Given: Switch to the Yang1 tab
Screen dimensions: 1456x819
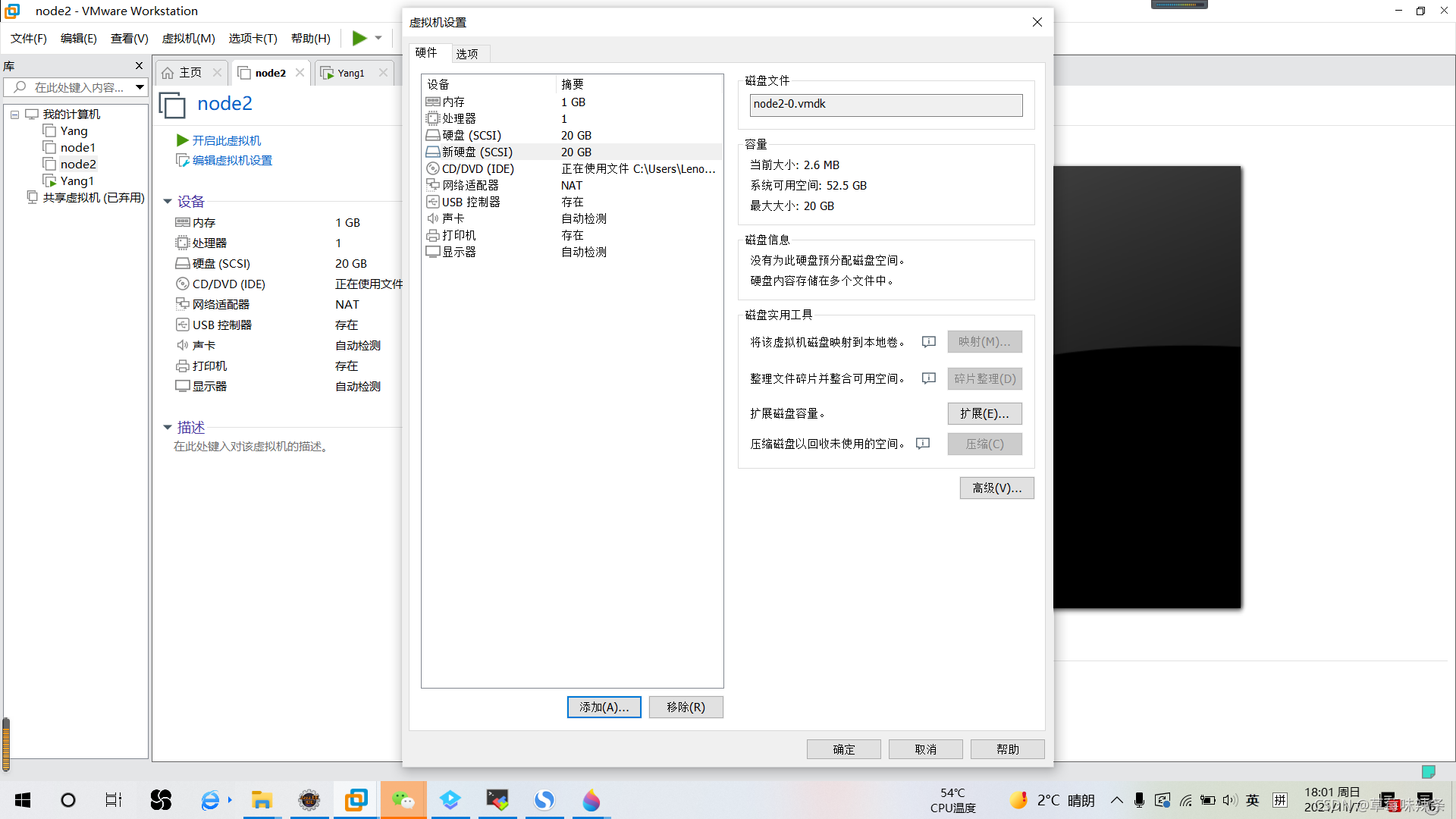Looking at the screenshot, I should 350,73.
